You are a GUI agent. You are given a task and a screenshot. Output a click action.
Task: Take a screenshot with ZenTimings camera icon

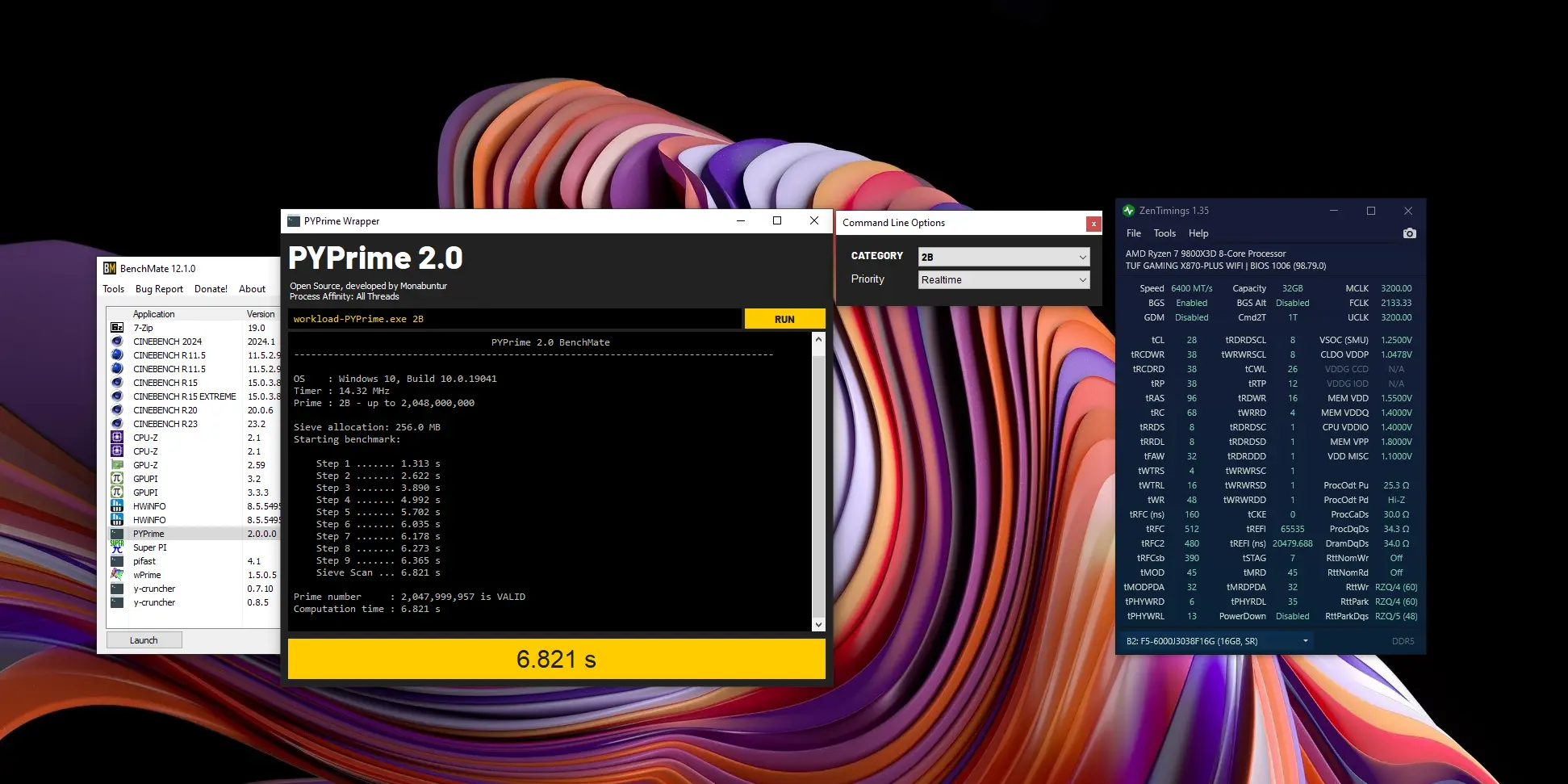[x=1410, y=233]
